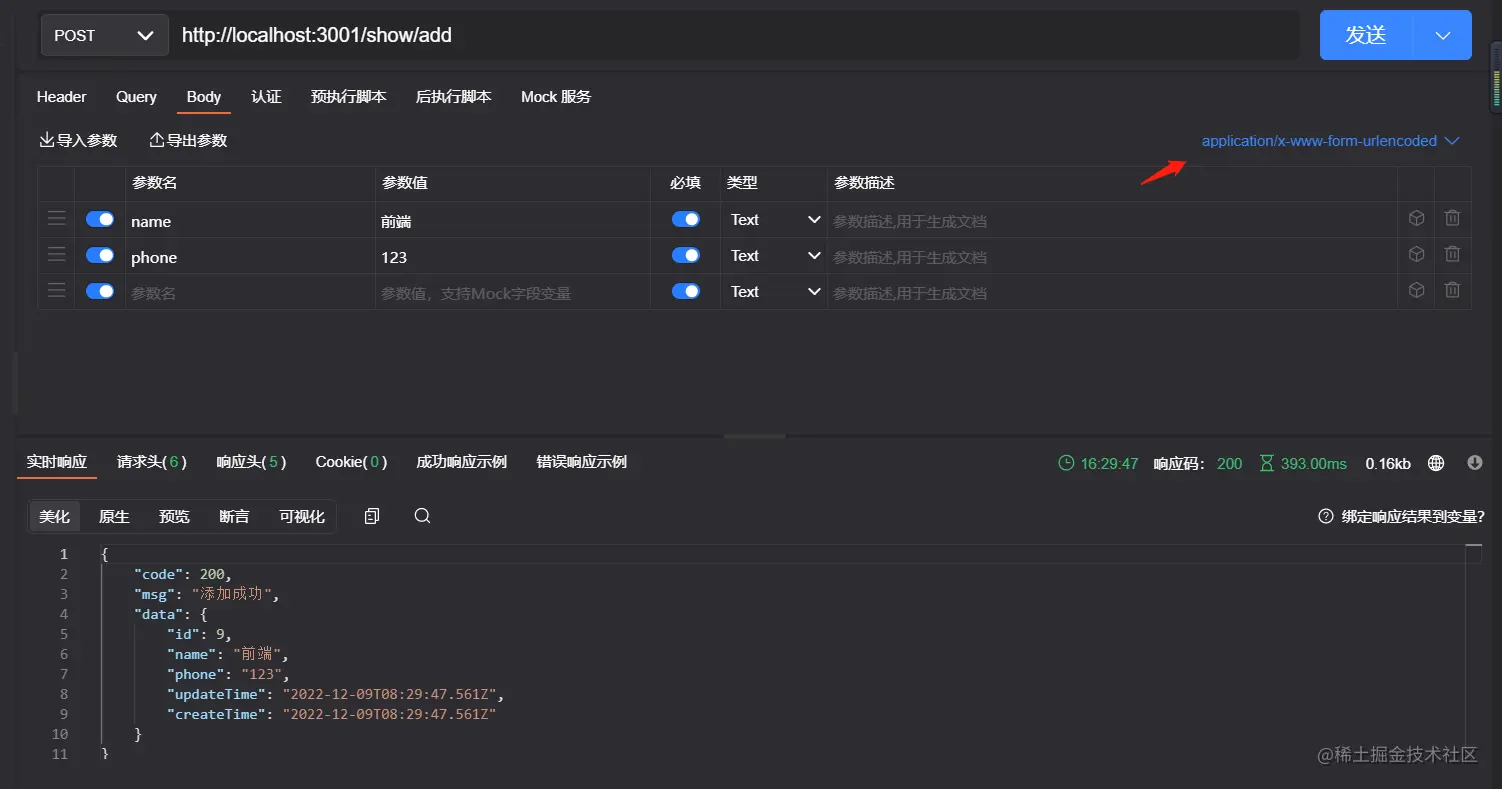
Task: Disable the phone parameter enable switch
Action: coord(100,256)
